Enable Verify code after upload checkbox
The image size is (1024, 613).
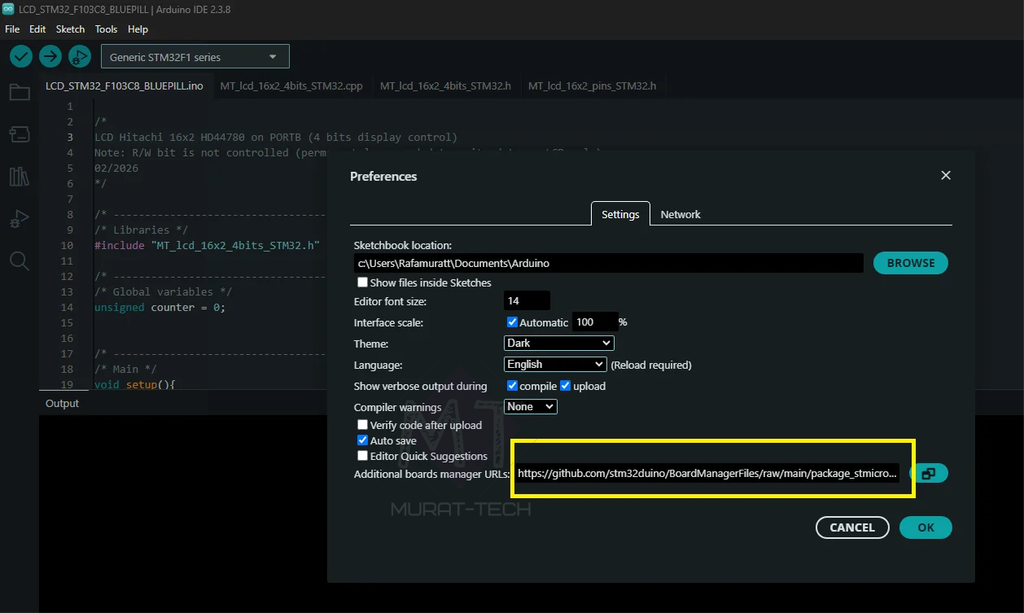362,424
